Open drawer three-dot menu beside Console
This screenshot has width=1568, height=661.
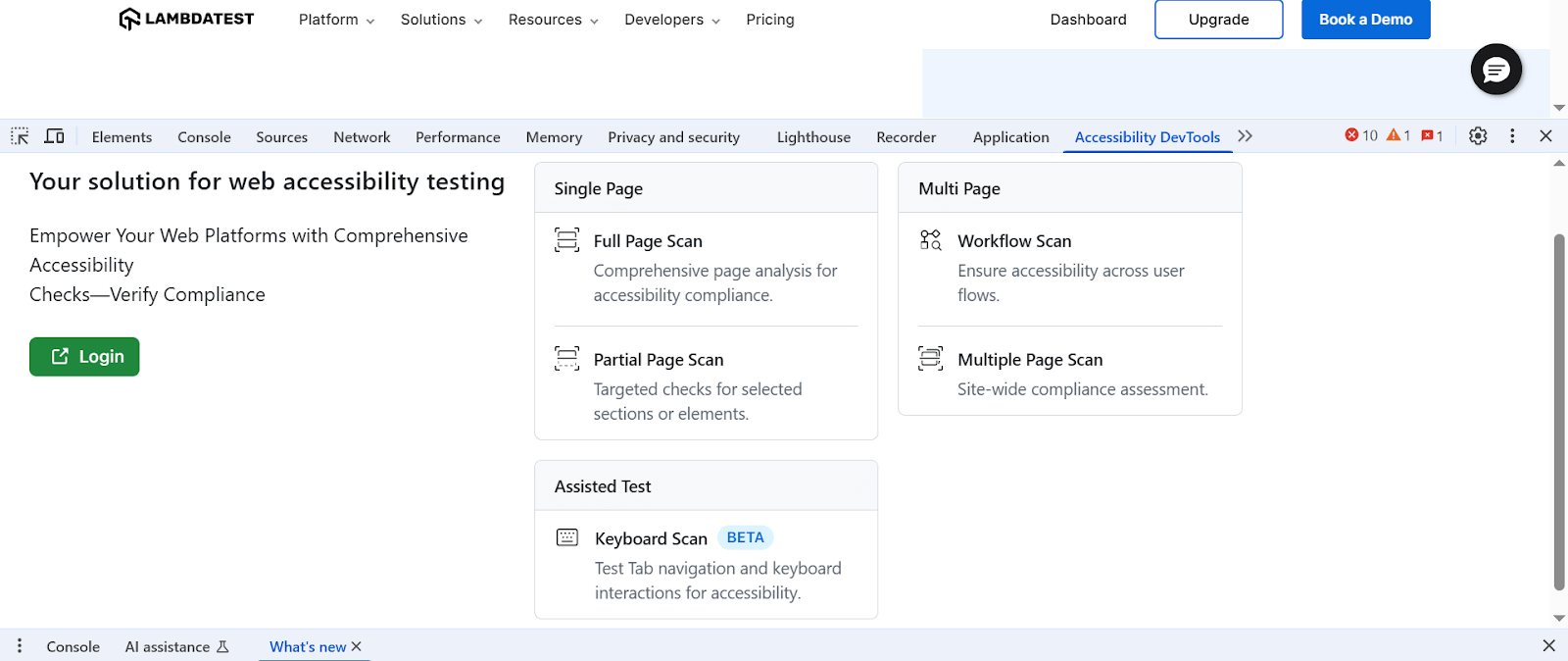(20, 646)
